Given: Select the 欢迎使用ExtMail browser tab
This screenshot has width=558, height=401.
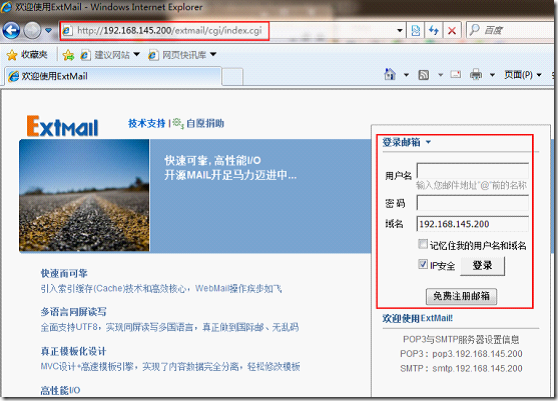Looking at the screenshot, I should pyautogui.click(x=113, y=76).
